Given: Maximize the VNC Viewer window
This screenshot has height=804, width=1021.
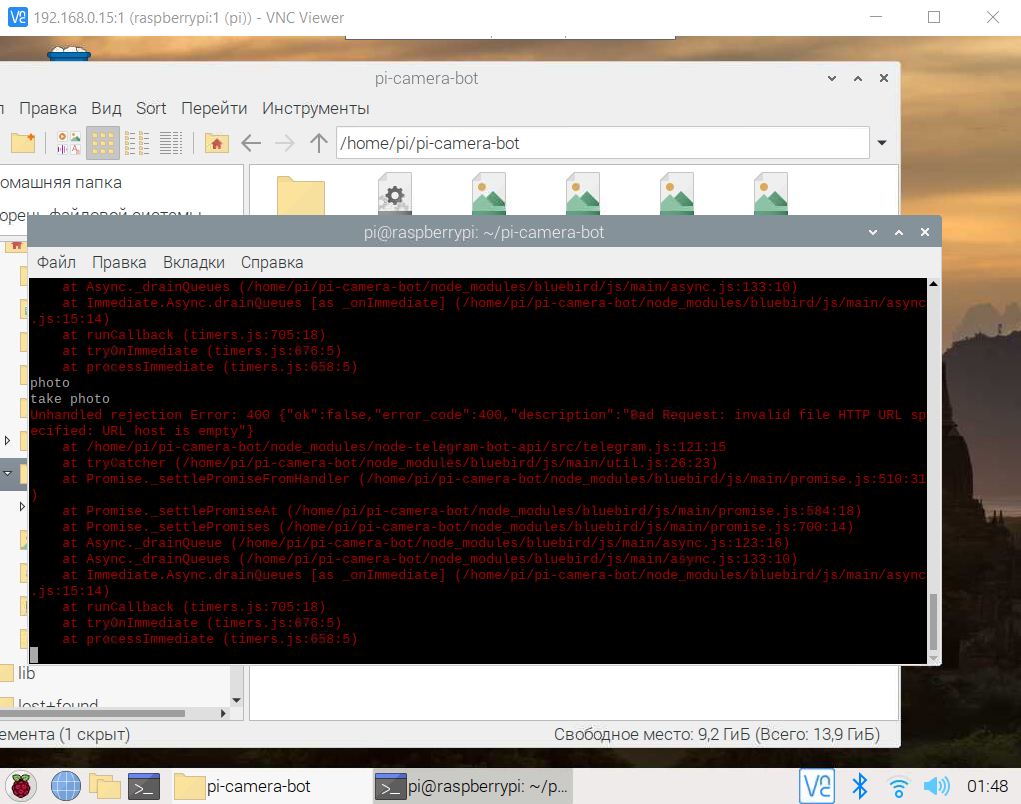Looking at the screenshot, I should point(934,18).
